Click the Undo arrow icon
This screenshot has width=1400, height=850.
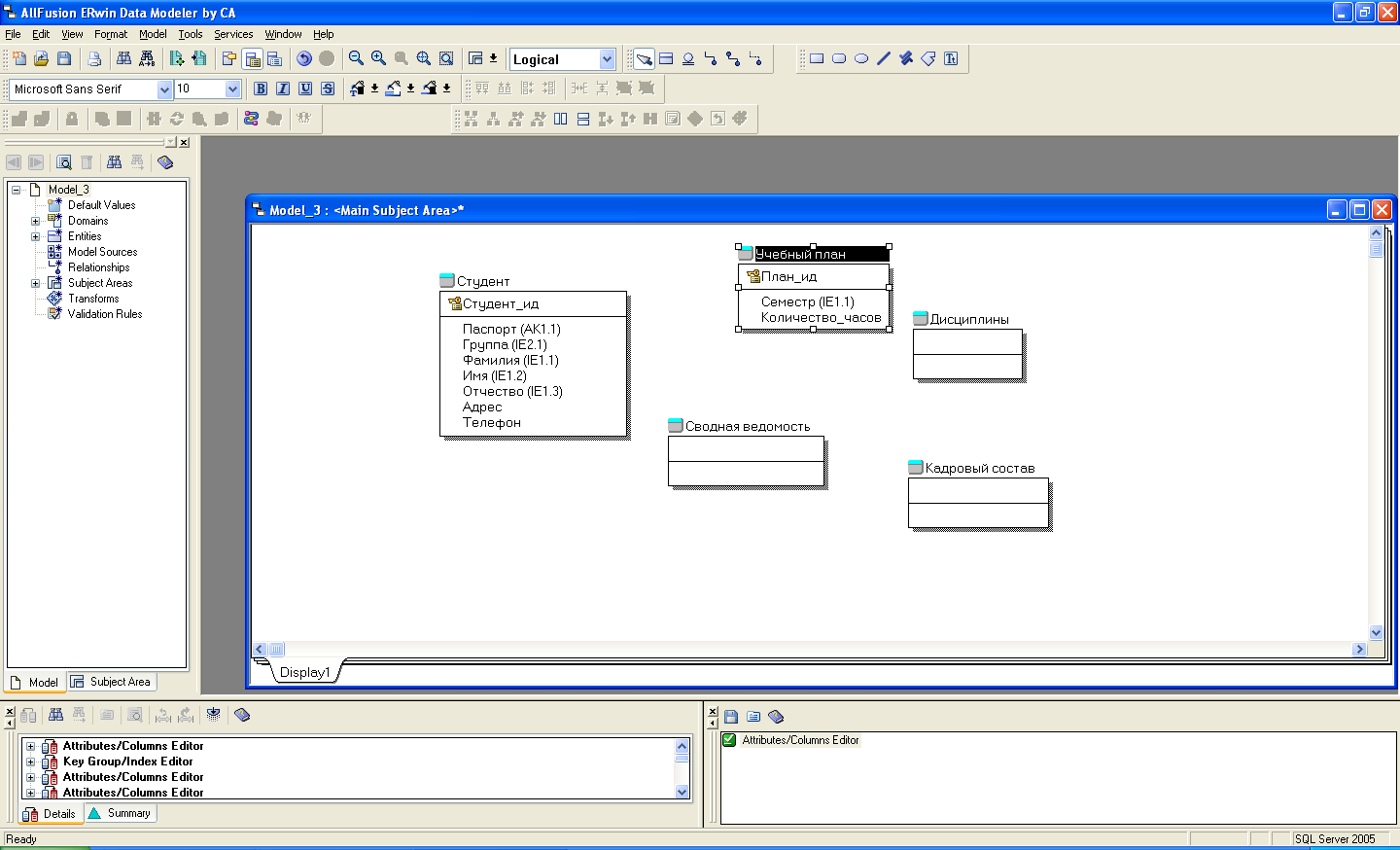304,58
